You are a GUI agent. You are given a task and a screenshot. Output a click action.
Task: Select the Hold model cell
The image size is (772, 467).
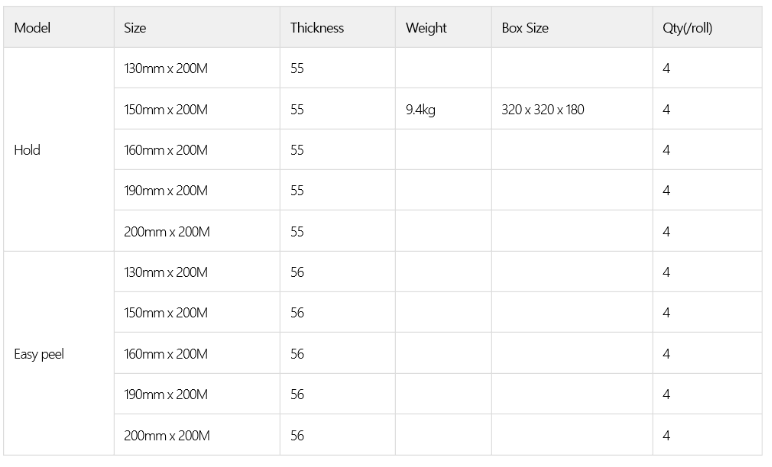[x=27, y=150]
